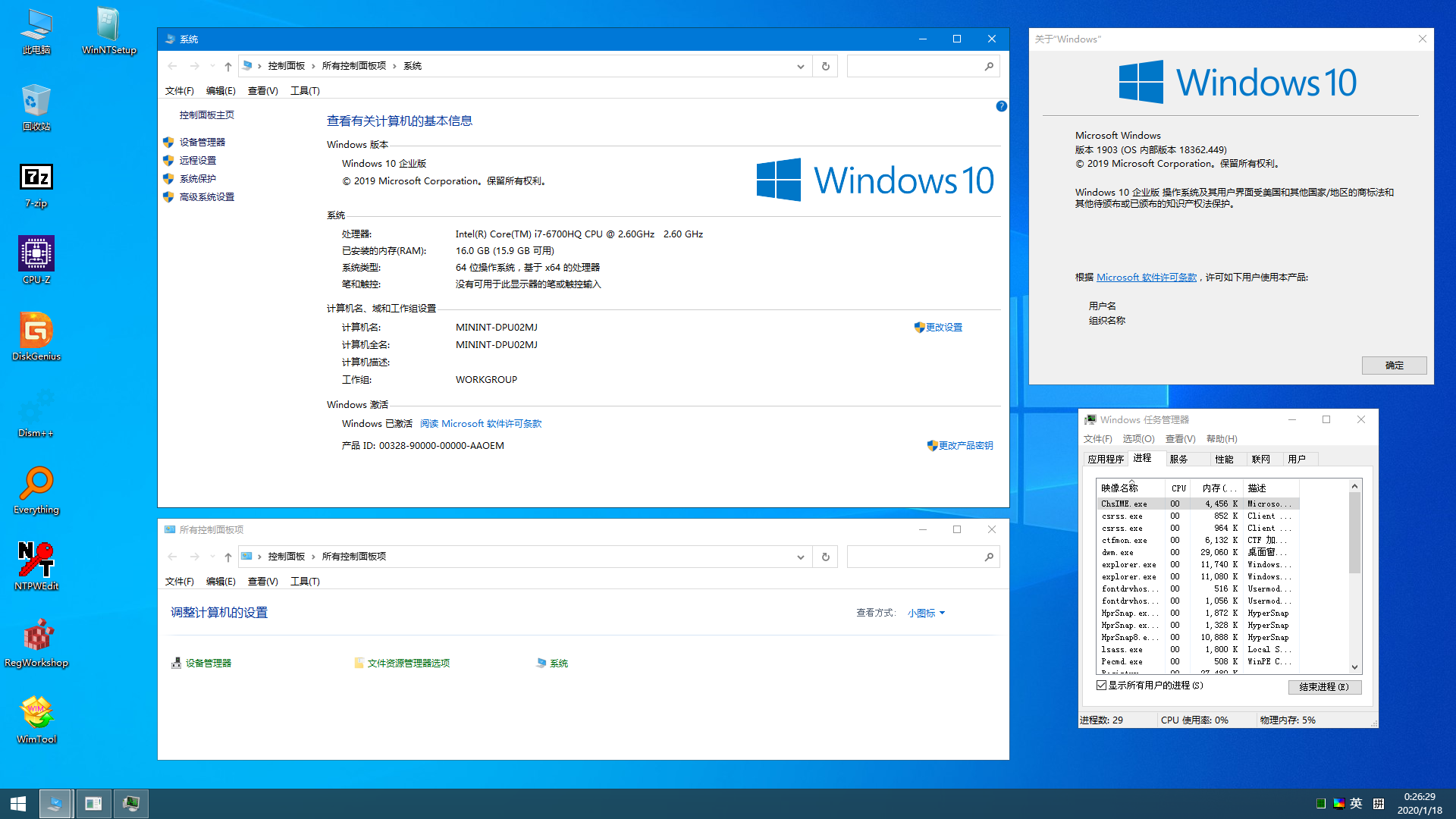This screenshot has width=1456, height=819.
Task: Expand chevron after 控制面板 in 系统 breadcrumb
Action: tap(313, 66)
